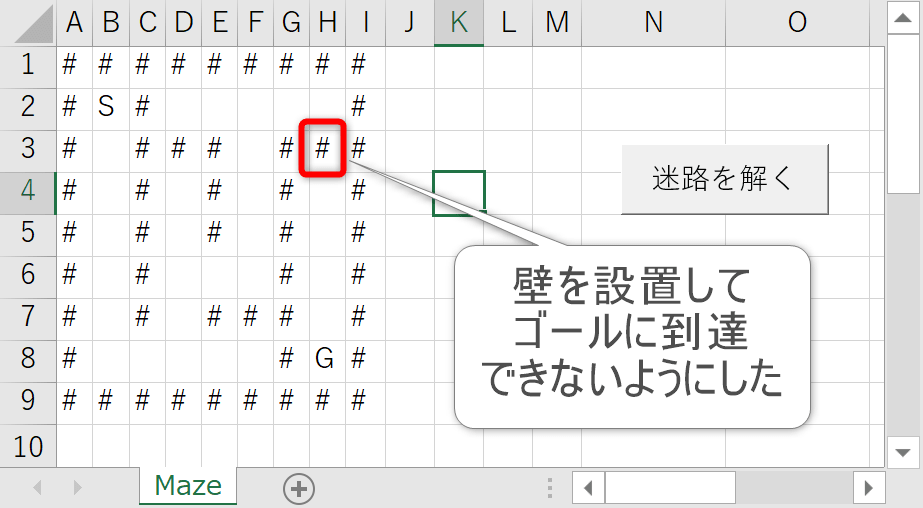Image resolution: width=923 pixels, height=508 pixels.
Task: Click horizontal scrollbar left arrow
Action: [x=588, y=488]
